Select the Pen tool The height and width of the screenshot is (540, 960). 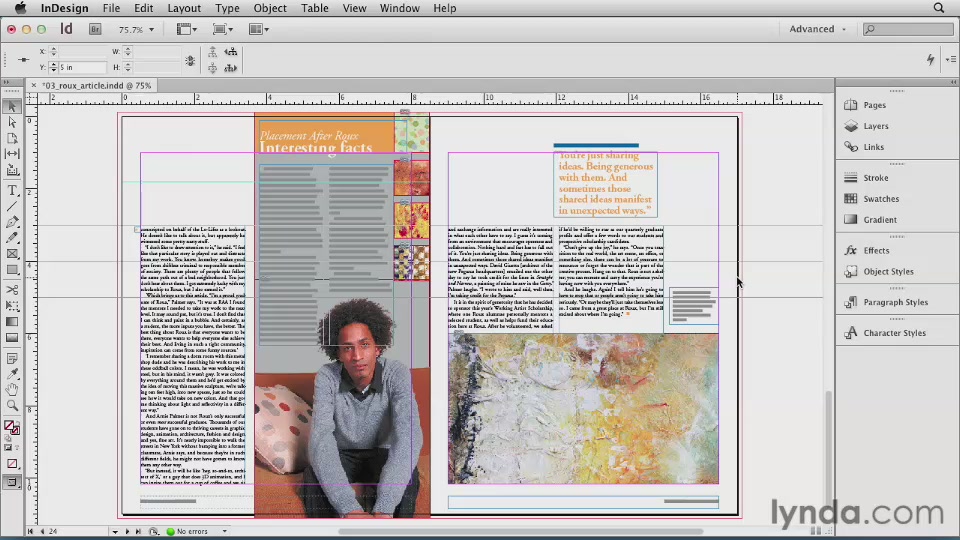12,222
